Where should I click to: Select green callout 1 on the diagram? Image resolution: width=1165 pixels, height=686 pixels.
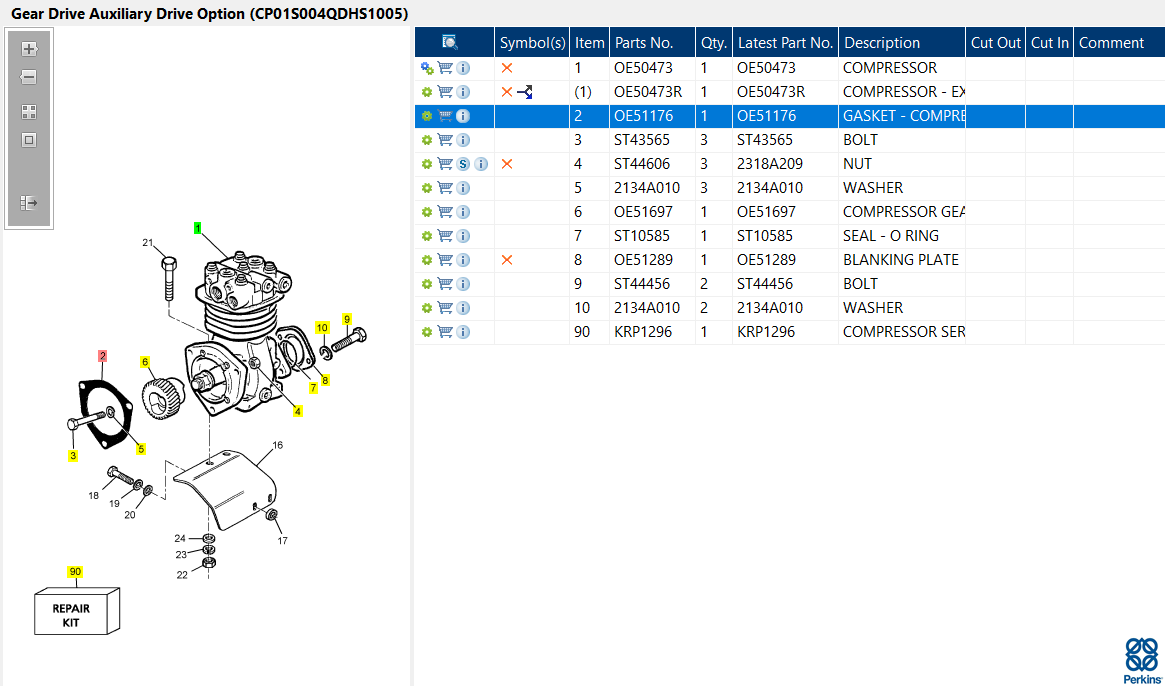click(198, 228)
